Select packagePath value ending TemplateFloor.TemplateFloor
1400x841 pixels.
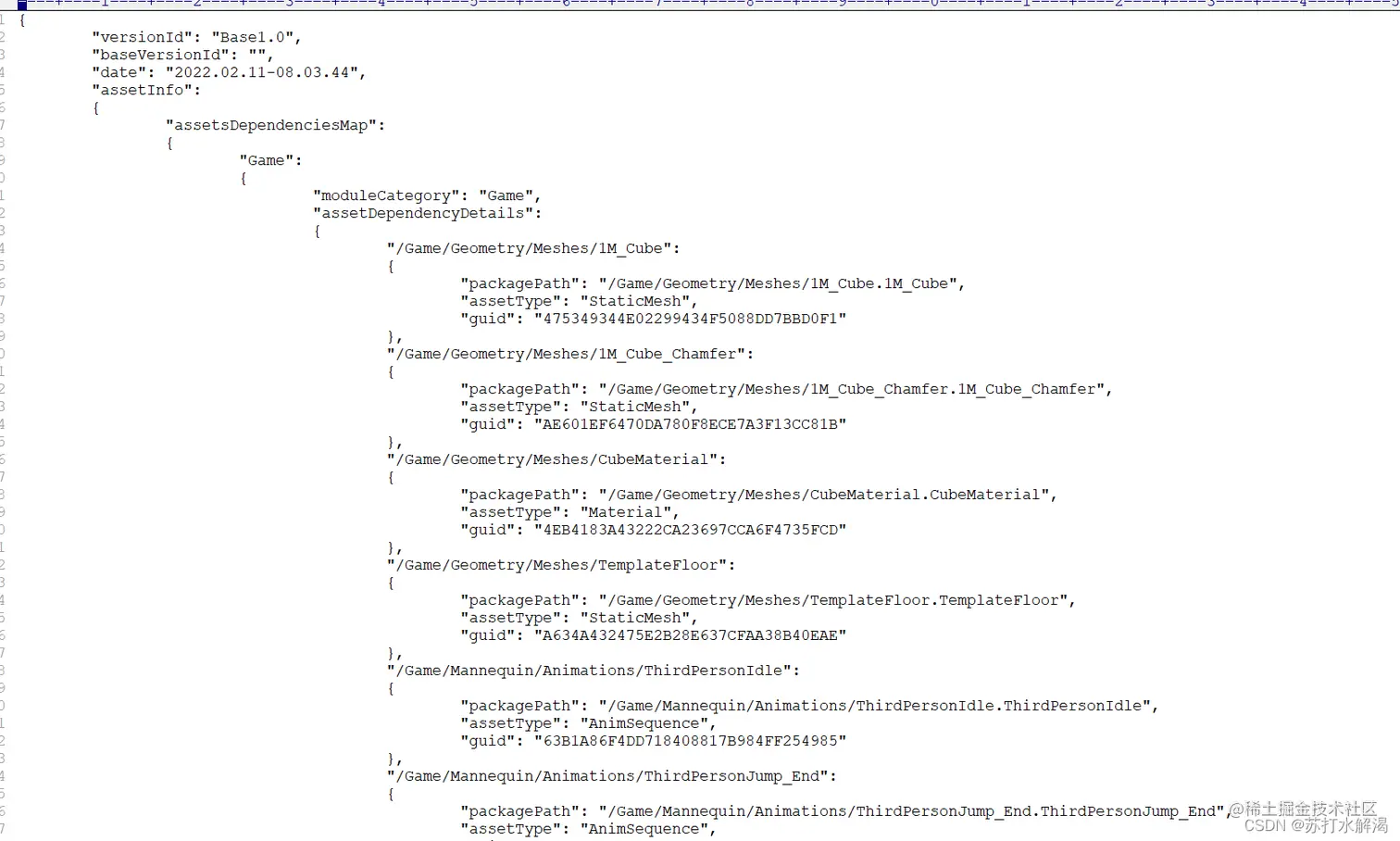click(833, 601)
